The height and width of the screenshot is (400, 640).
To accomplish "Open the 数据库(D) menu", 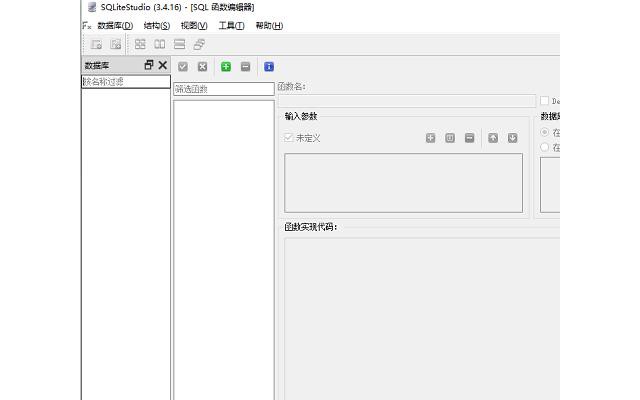I will (115, 26).
